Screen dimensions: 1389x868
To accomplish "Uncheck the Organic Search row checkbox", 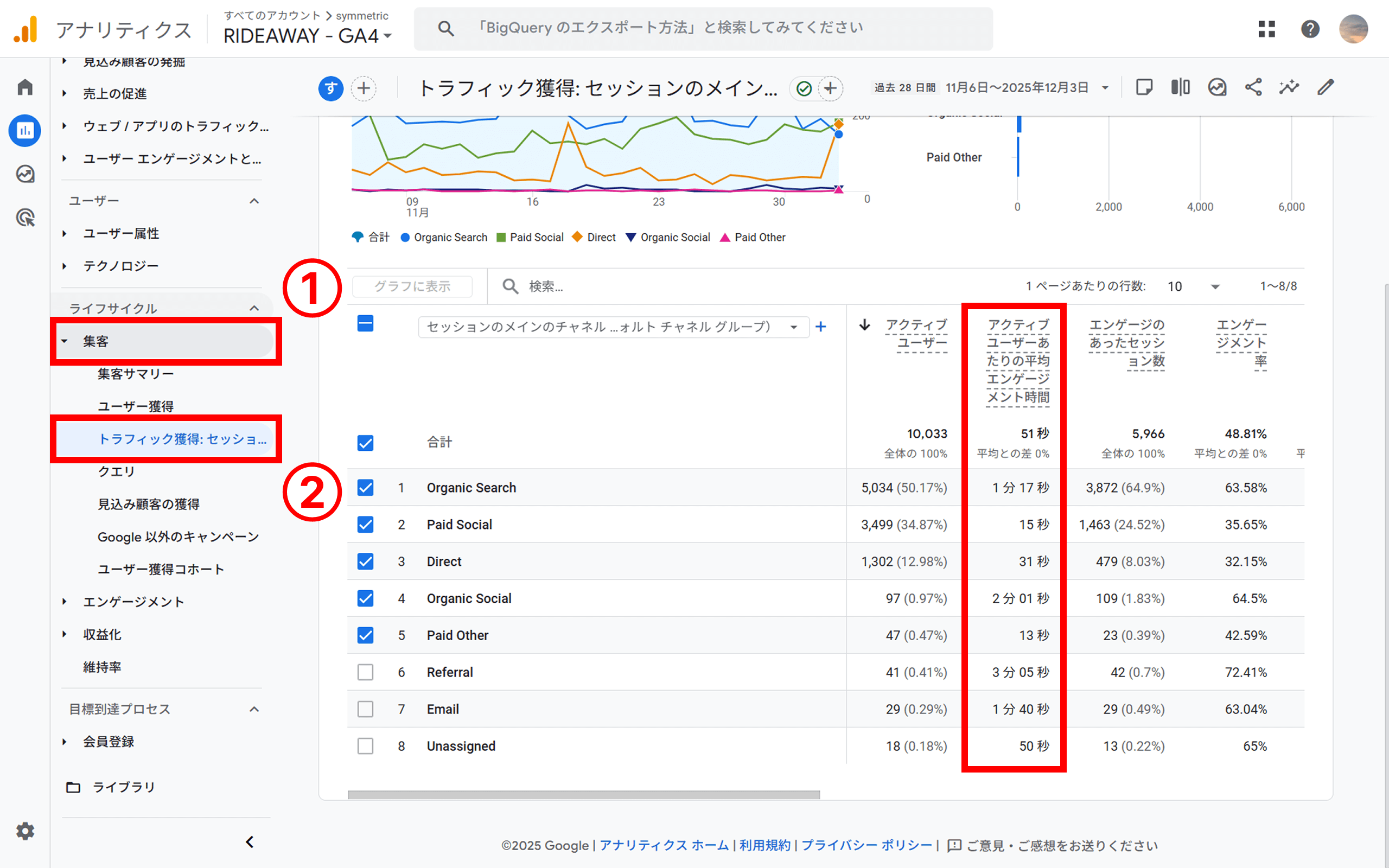I will [x=365, y=487].
